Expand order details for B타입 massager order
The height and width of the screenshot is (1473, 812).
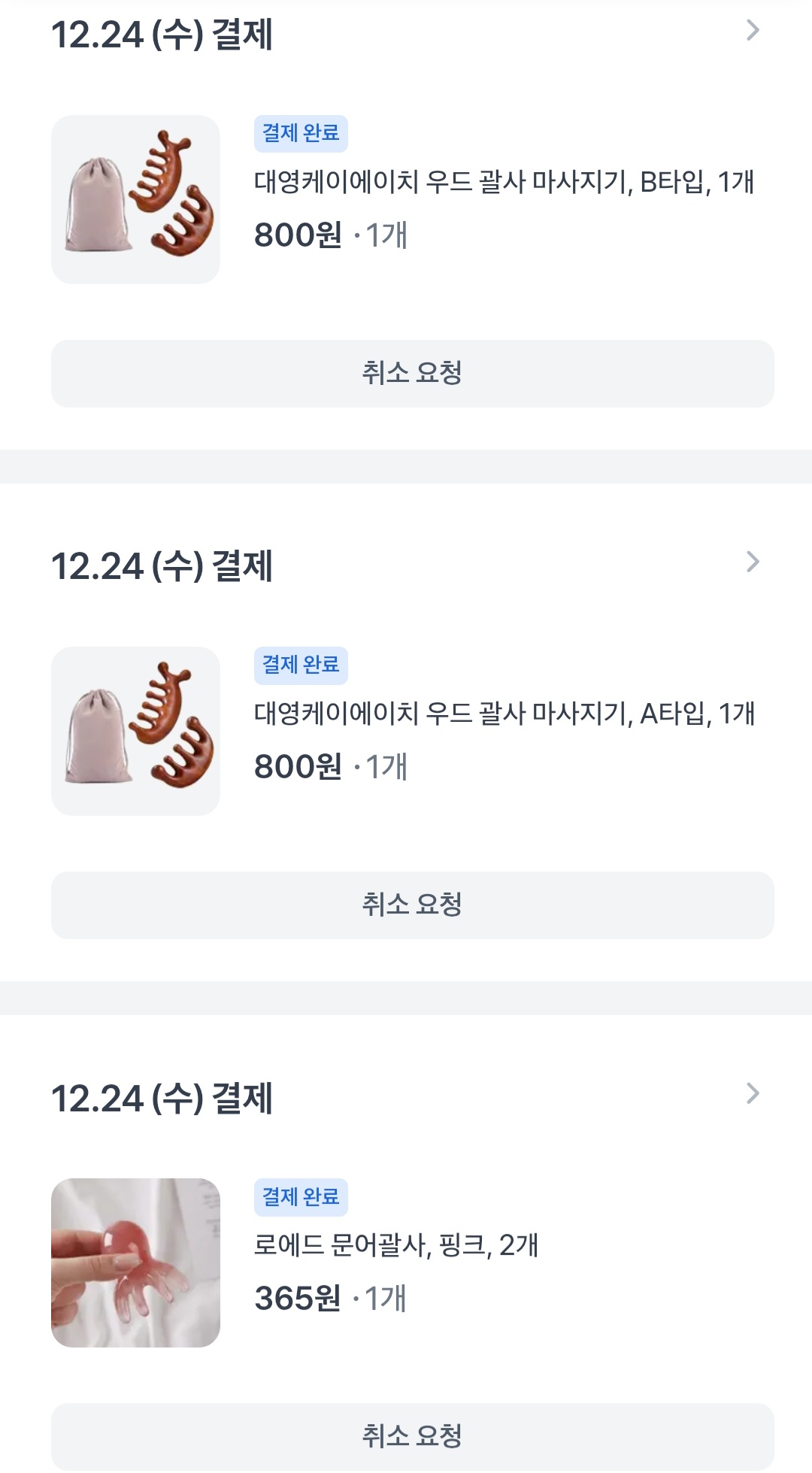point(752,31)
